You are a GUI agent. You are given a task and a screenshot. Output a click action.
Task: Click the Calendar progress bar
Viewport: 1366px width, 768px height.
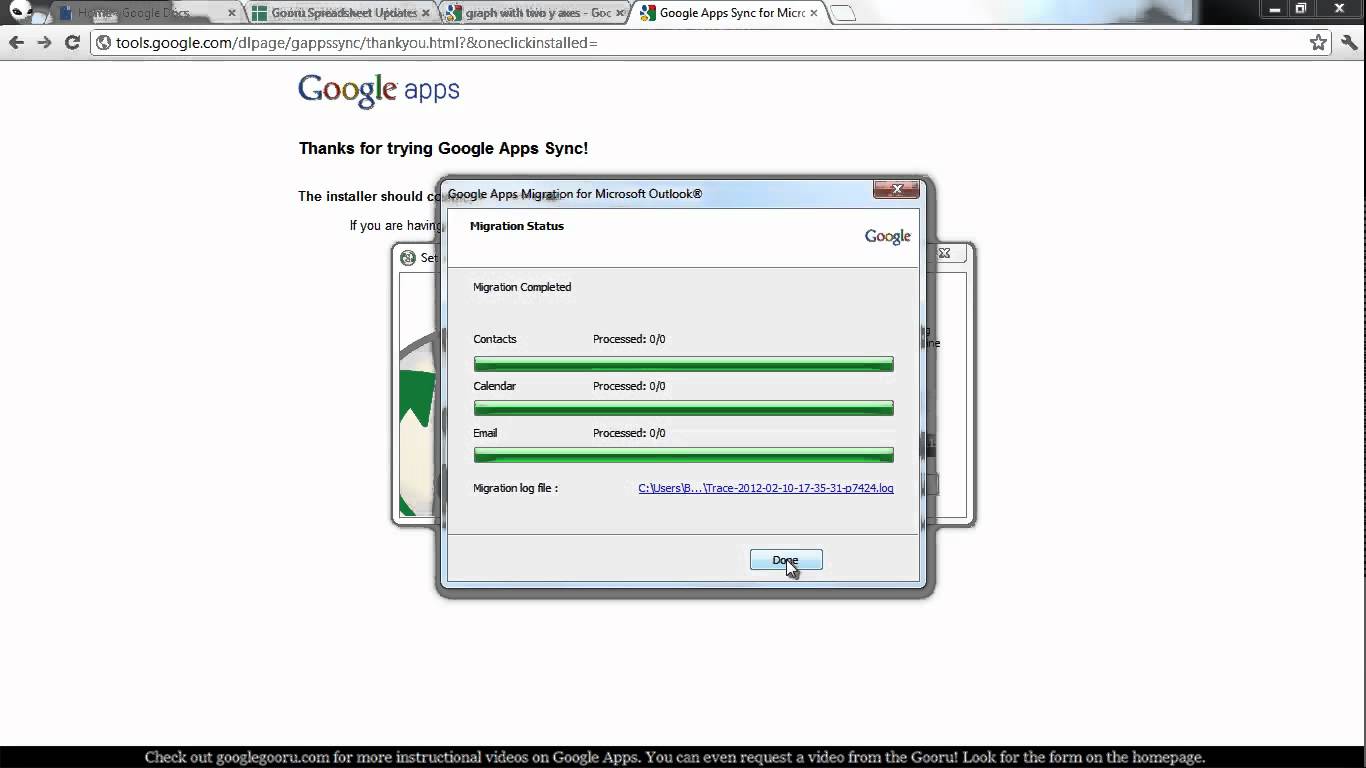684,408
